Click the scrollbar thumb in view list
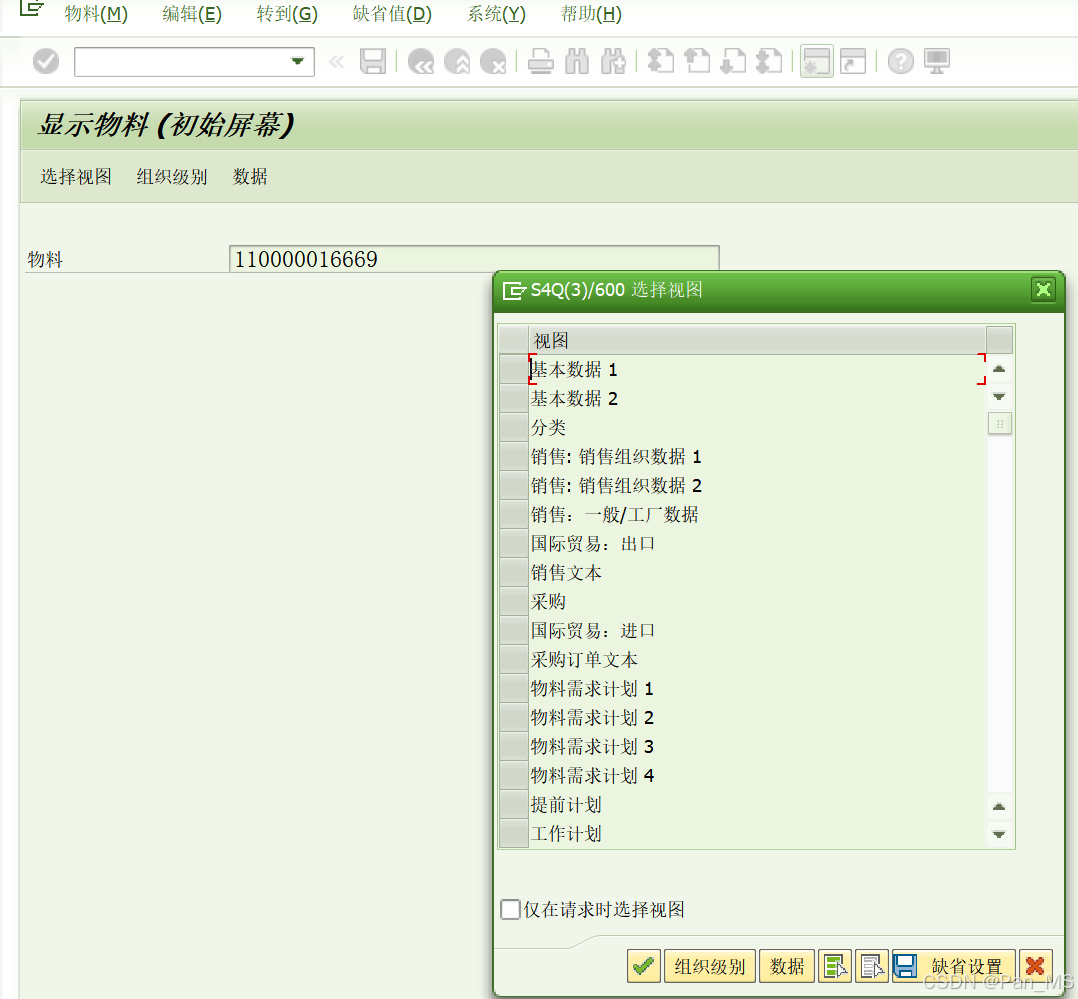 tap(1000, 424)
